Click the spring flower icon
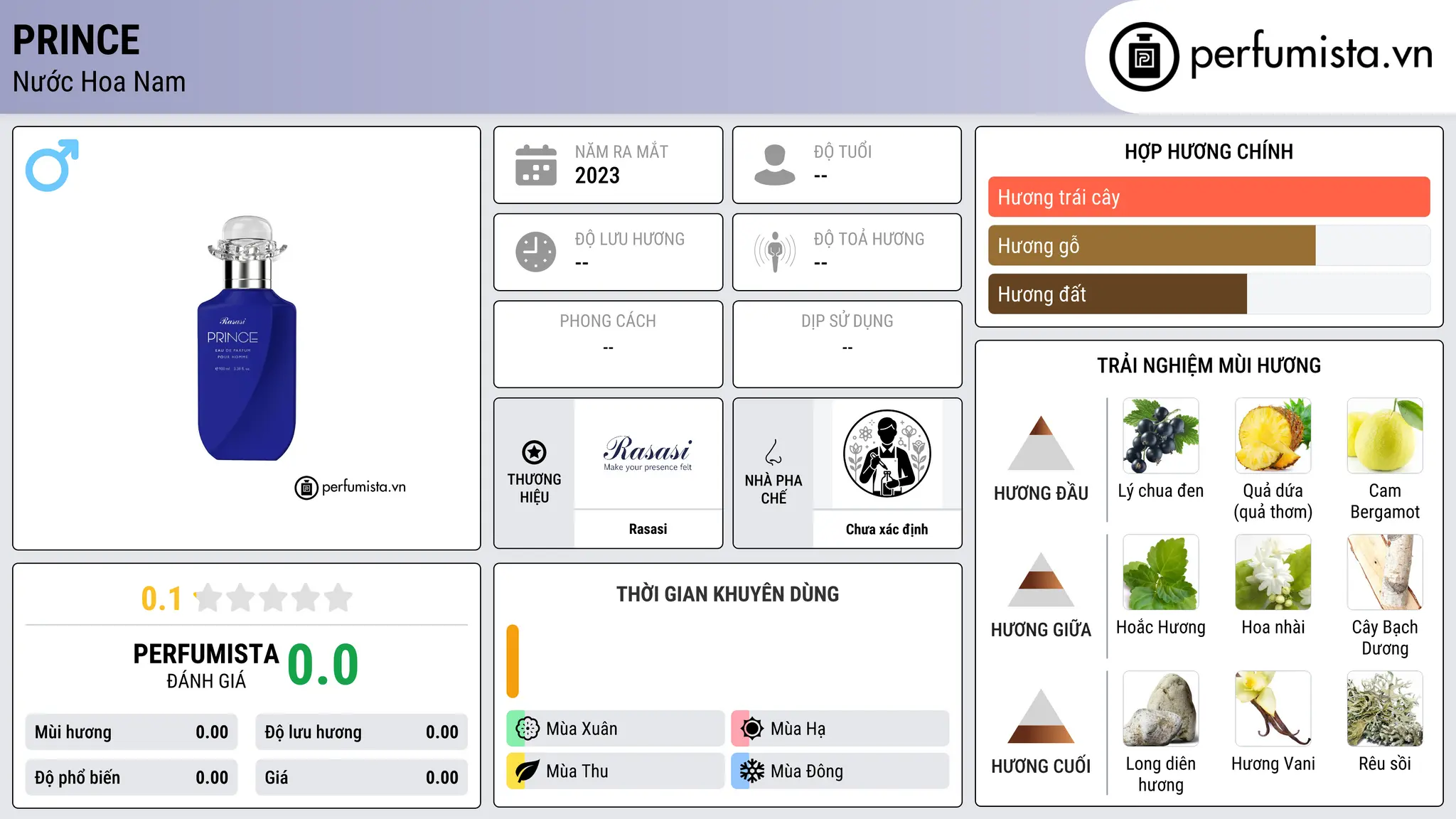 pyautogui.click(x=528, y=729)
